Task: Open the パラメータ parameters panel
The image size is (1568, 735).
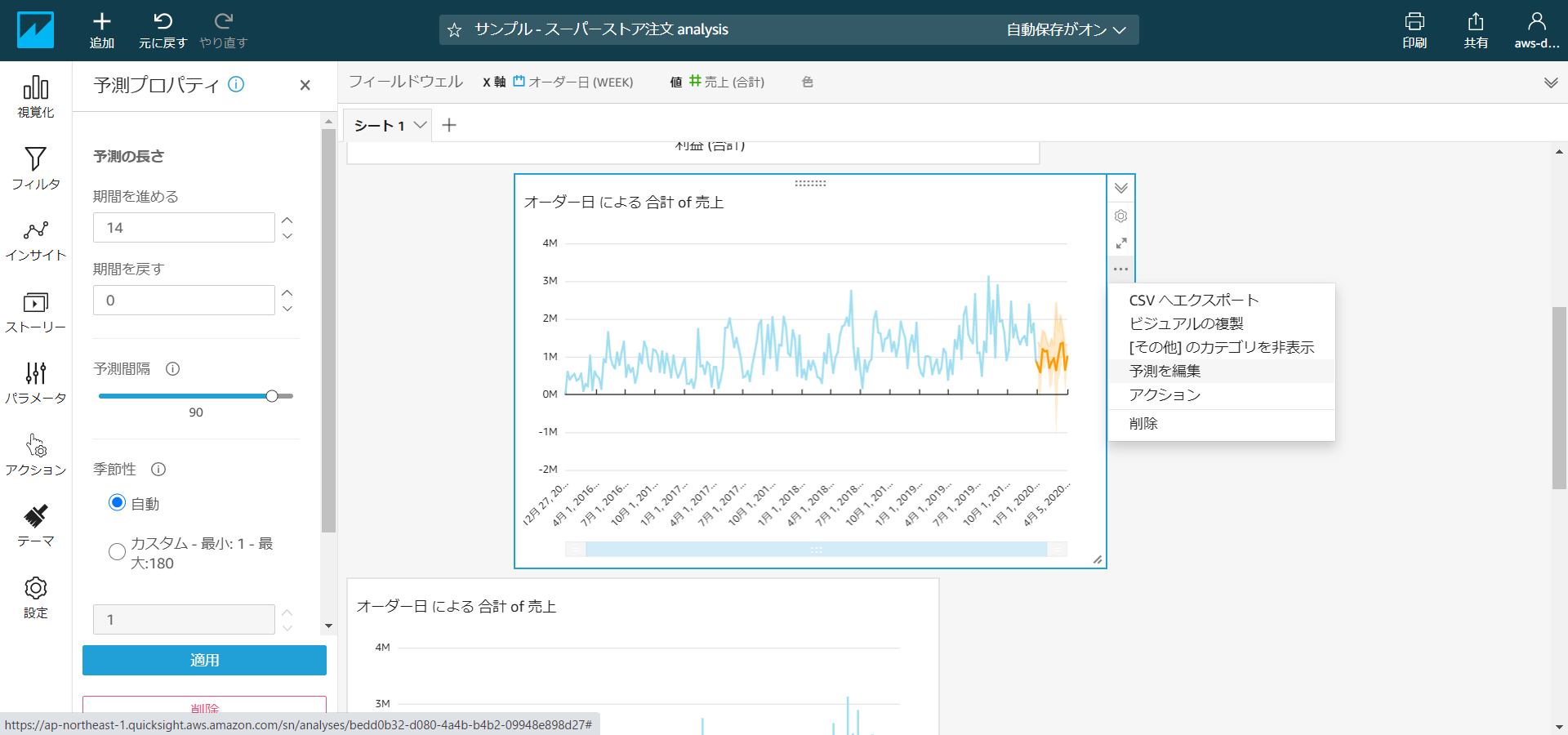Action: click(36, 383)
